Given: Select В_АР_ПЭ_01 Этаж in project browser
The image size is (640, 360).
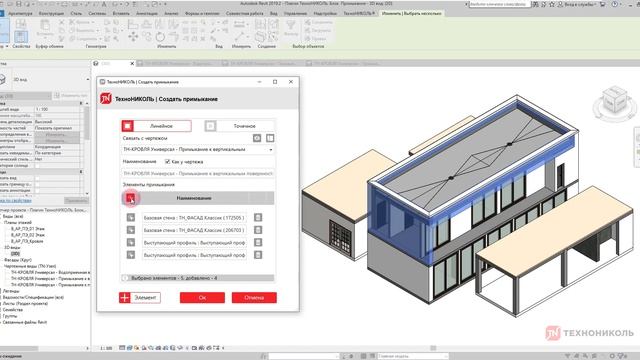Looking at the screenshot, I should point(28,229).
